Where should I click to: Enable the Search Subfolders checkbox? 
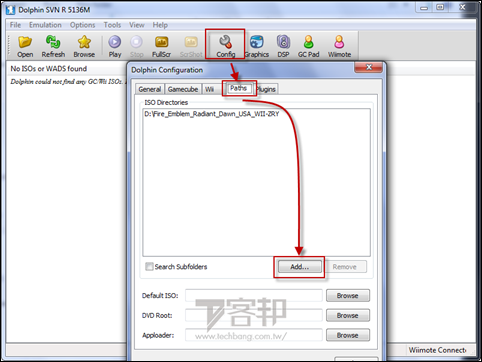click(149, 266)
